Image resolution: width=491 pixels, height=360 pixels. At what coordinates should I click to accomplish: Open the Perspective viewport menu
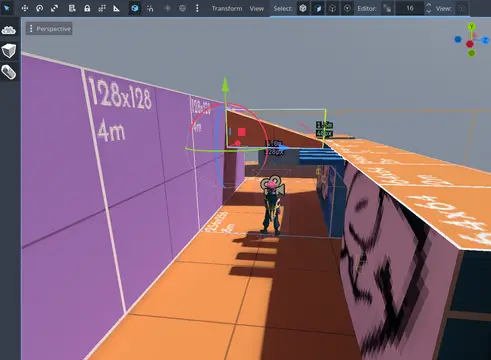[x=49, y=29]
